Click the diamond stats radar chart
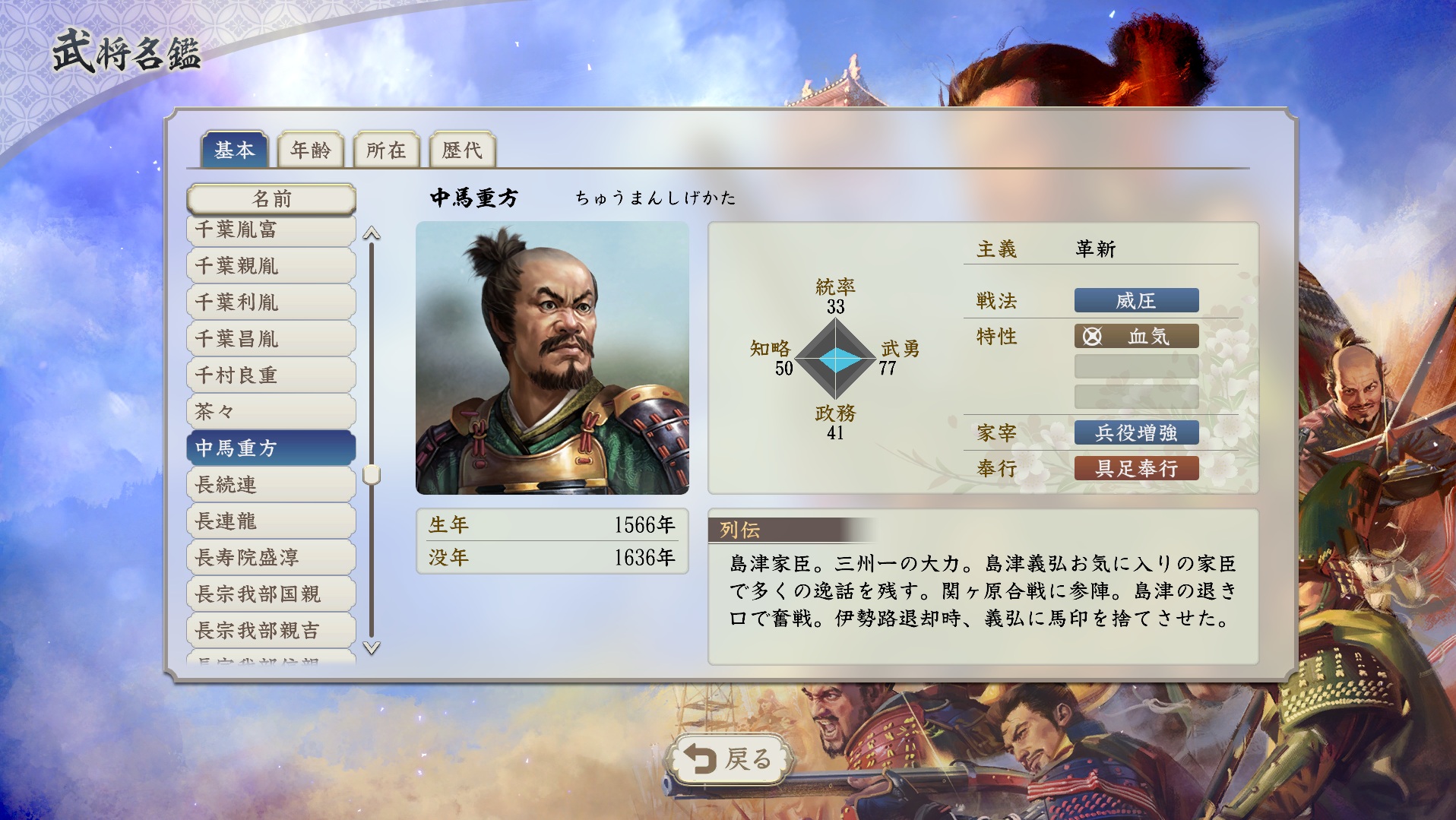 click(x=836, y=359)
